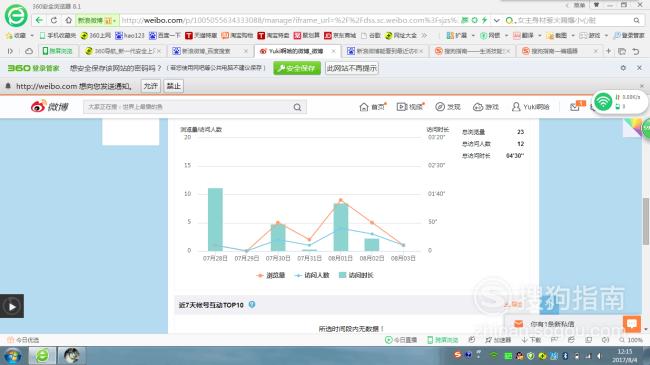Open the 游戏 toolbar dropdown
The image size is (650, 365).
(594, 36)
